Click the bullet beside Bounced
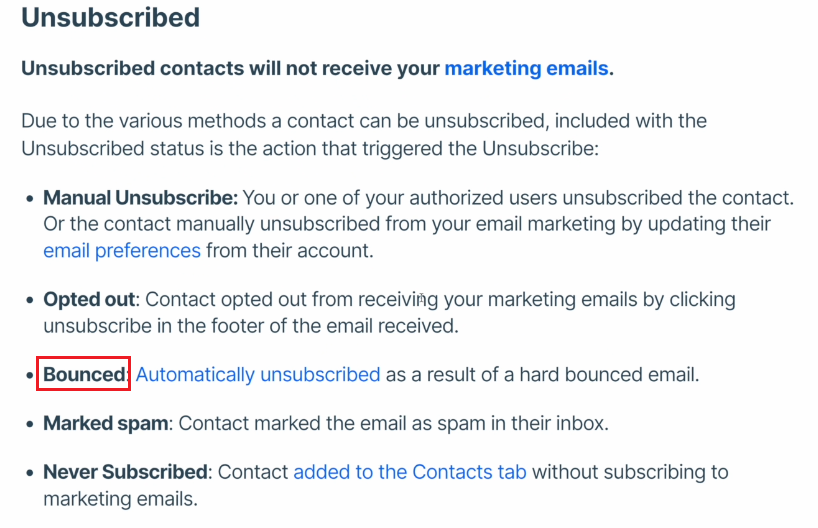This screenshot has width=818, height=528. [30, 376]
